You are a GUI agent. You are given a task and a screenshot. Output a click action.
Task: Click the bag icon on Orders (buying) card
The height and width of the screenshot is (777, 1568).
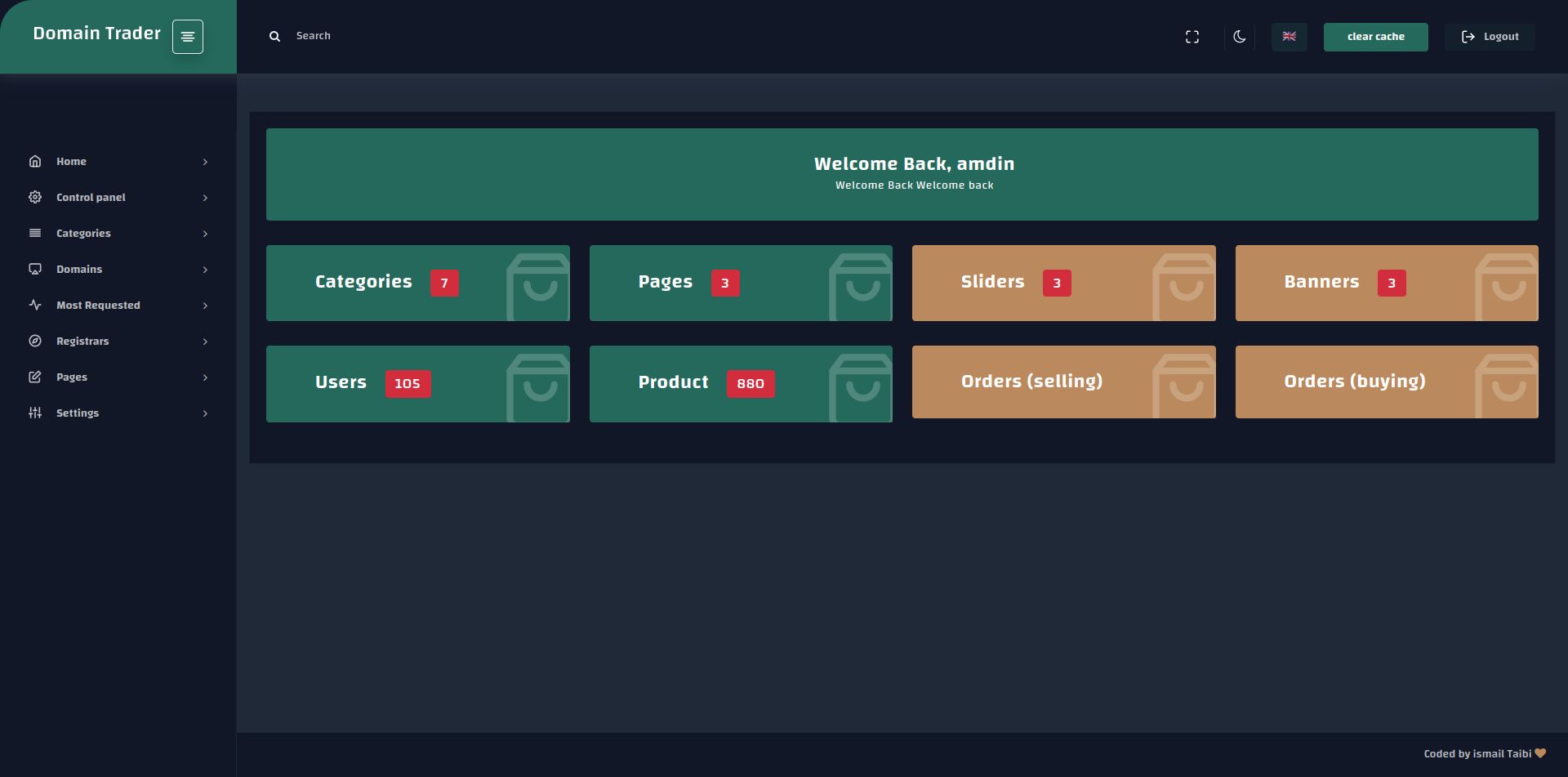tap(1507, 386)
